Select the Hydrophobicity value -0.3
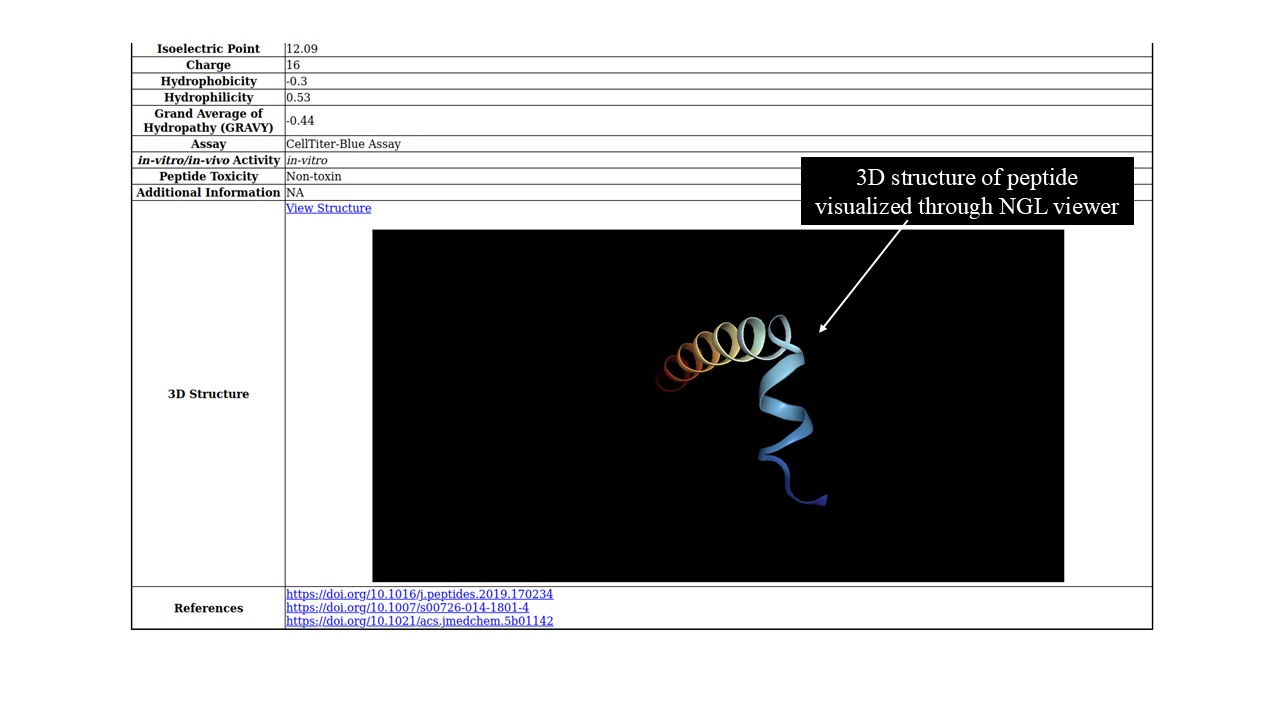Viewport: 1280px width, 720px height. pyautogui.click(x=296, y=81)
